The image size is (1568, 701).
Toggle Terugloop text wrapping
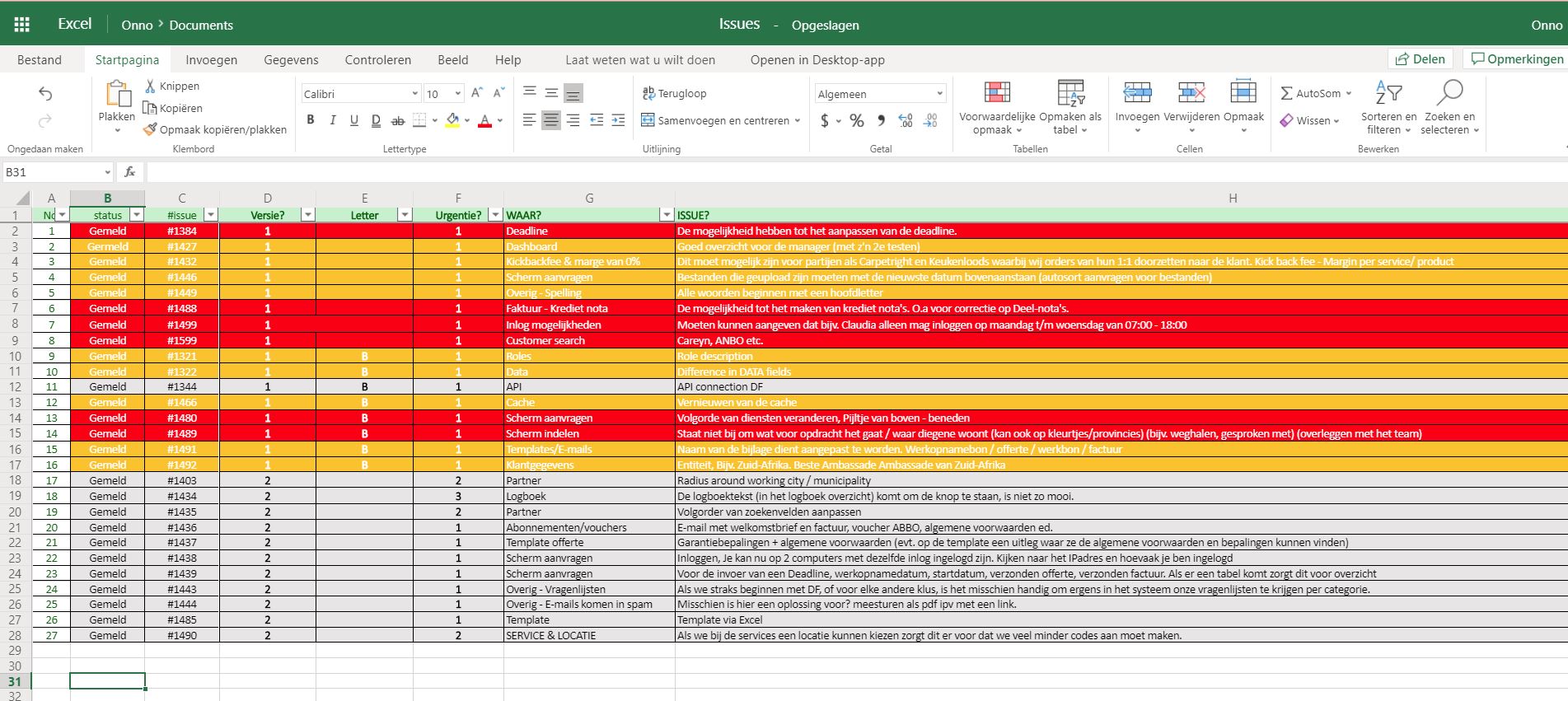674,93
